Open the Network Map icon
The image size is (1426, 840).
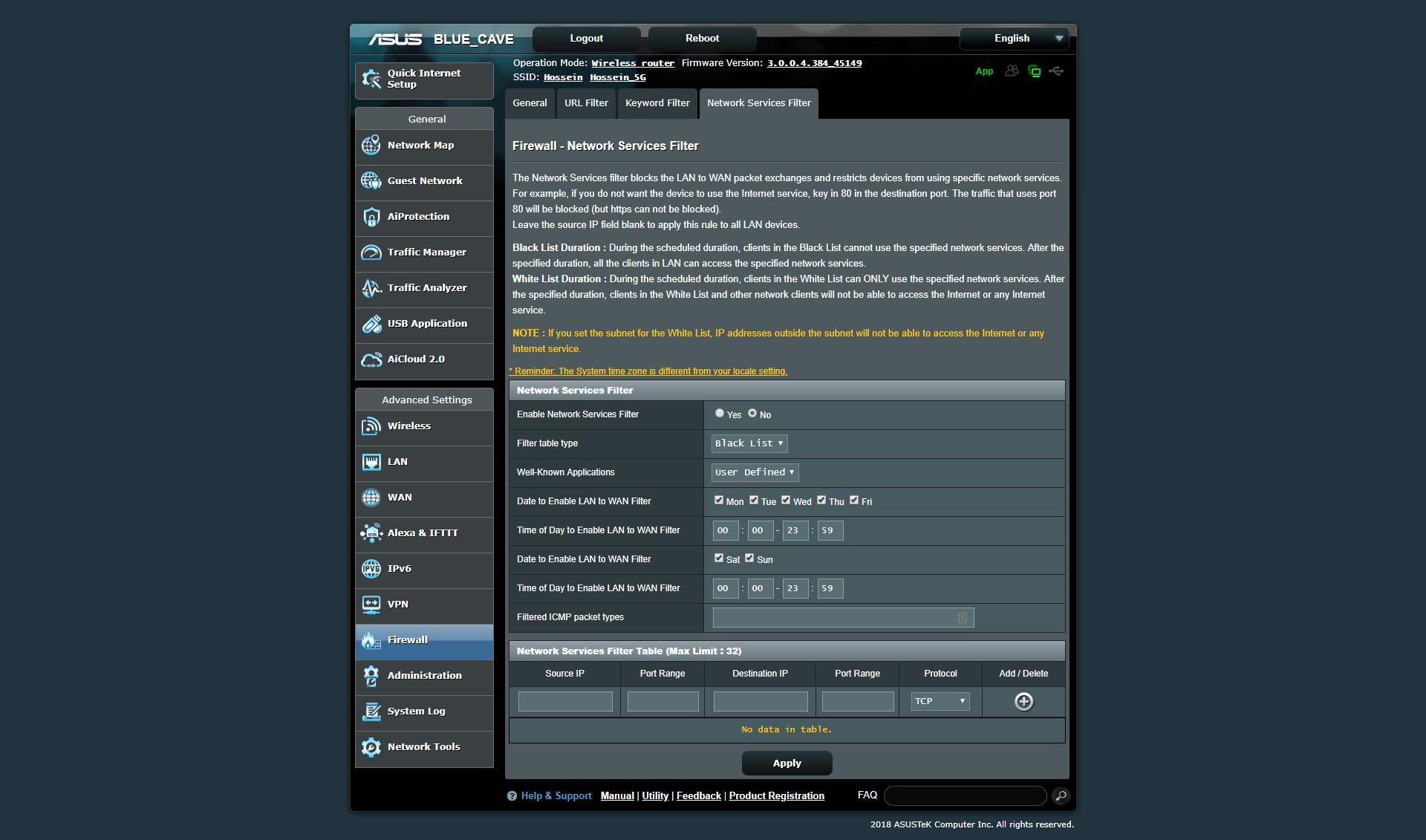371,146
